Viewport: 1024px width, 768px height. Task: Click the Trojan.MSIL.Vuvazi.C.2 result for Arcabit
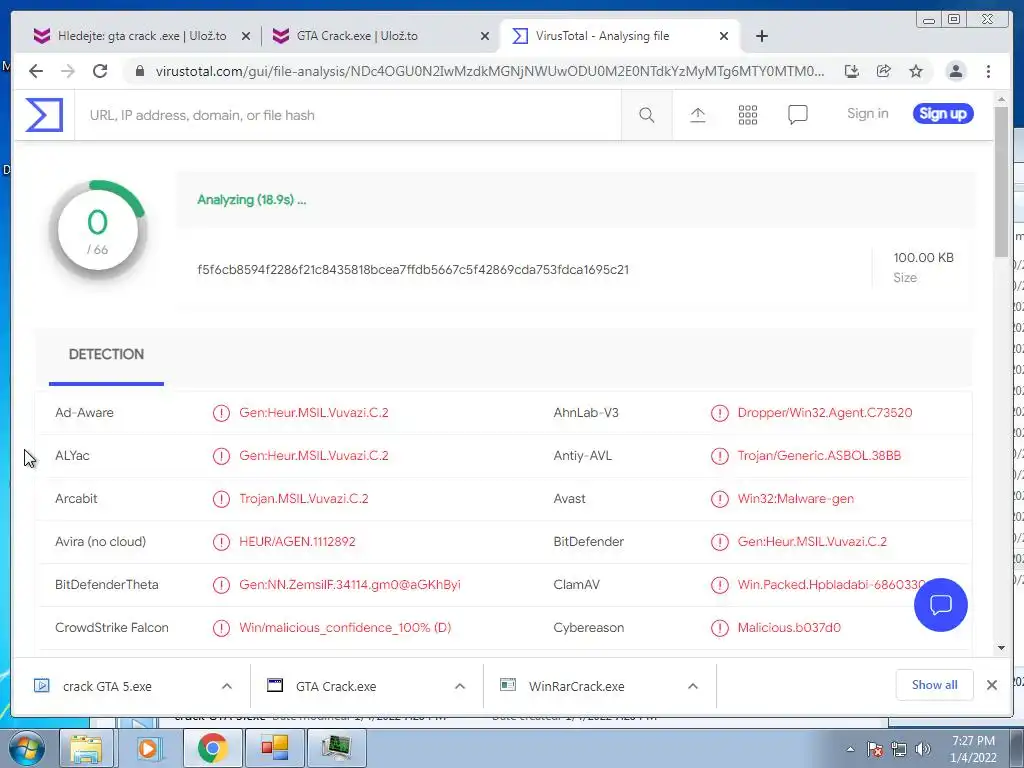[x=304, y=499]
